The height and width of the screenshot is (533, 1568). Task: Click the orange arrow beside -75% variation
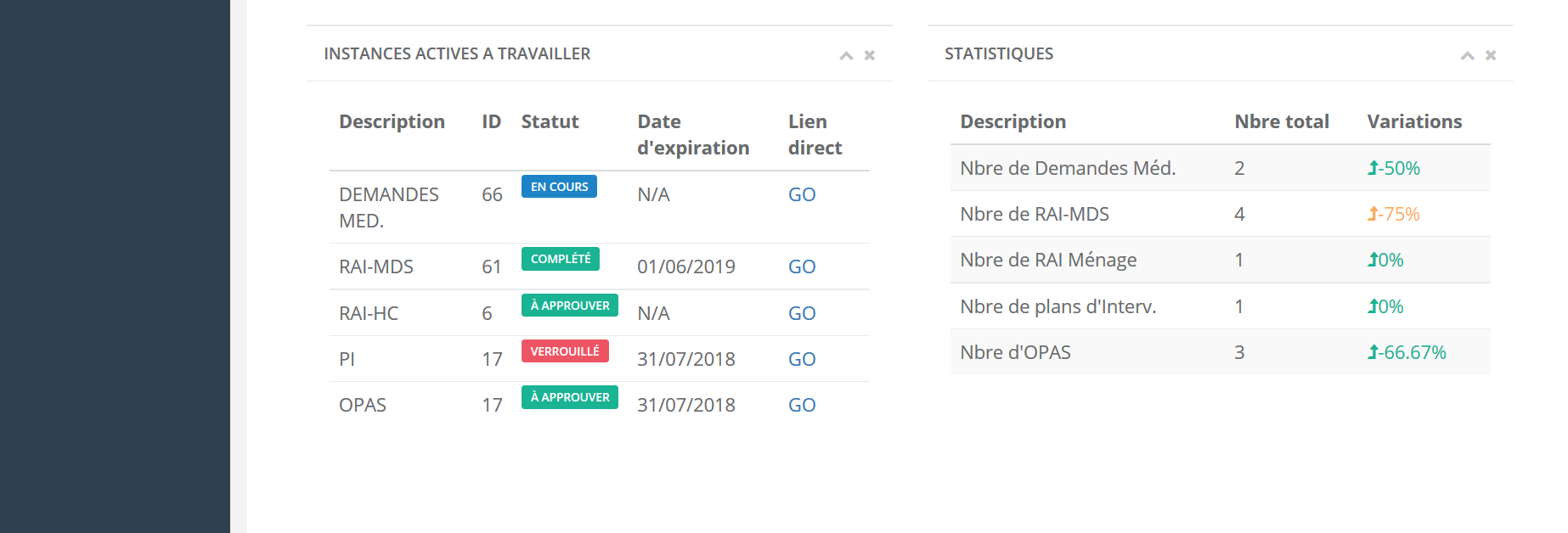[x=1373, y=214]
